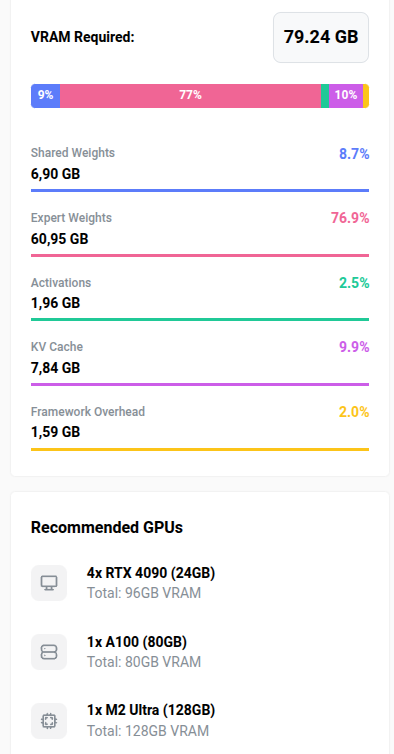Viewport: 394px width, 754px height.
Task: Click the chip icon beside M2 Ultra
Action: point(49,721)
